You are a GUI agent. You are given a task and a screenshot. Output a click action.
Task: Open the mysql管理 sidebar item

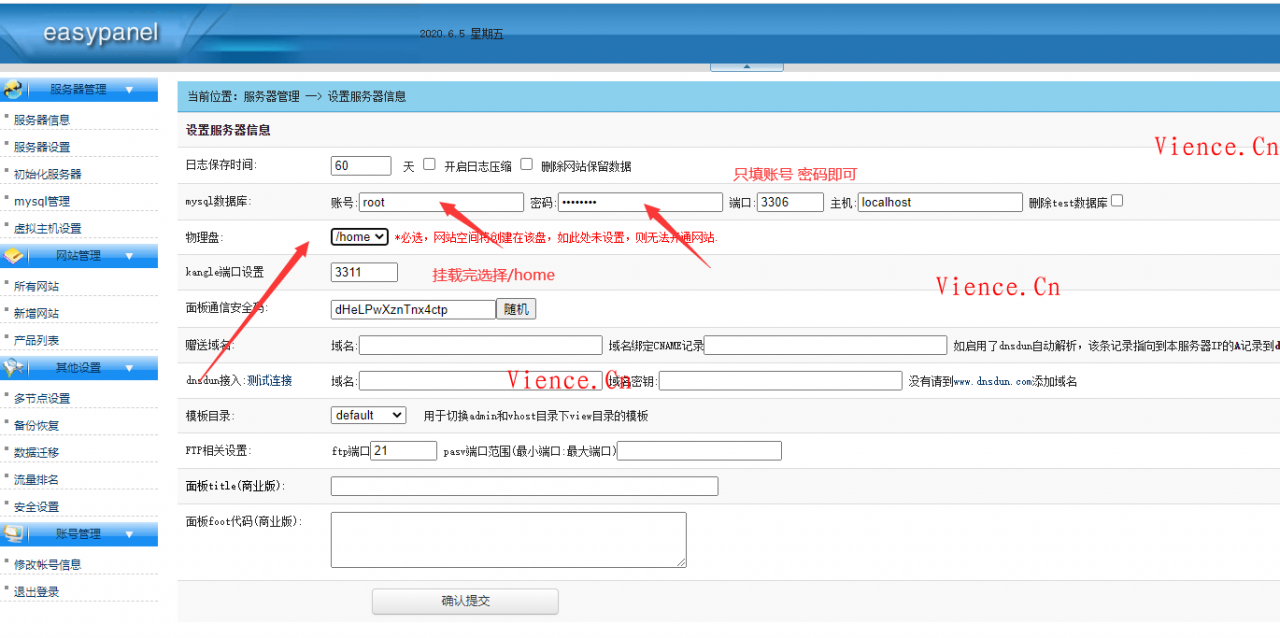pyautogui.click(x=42, y=201)
